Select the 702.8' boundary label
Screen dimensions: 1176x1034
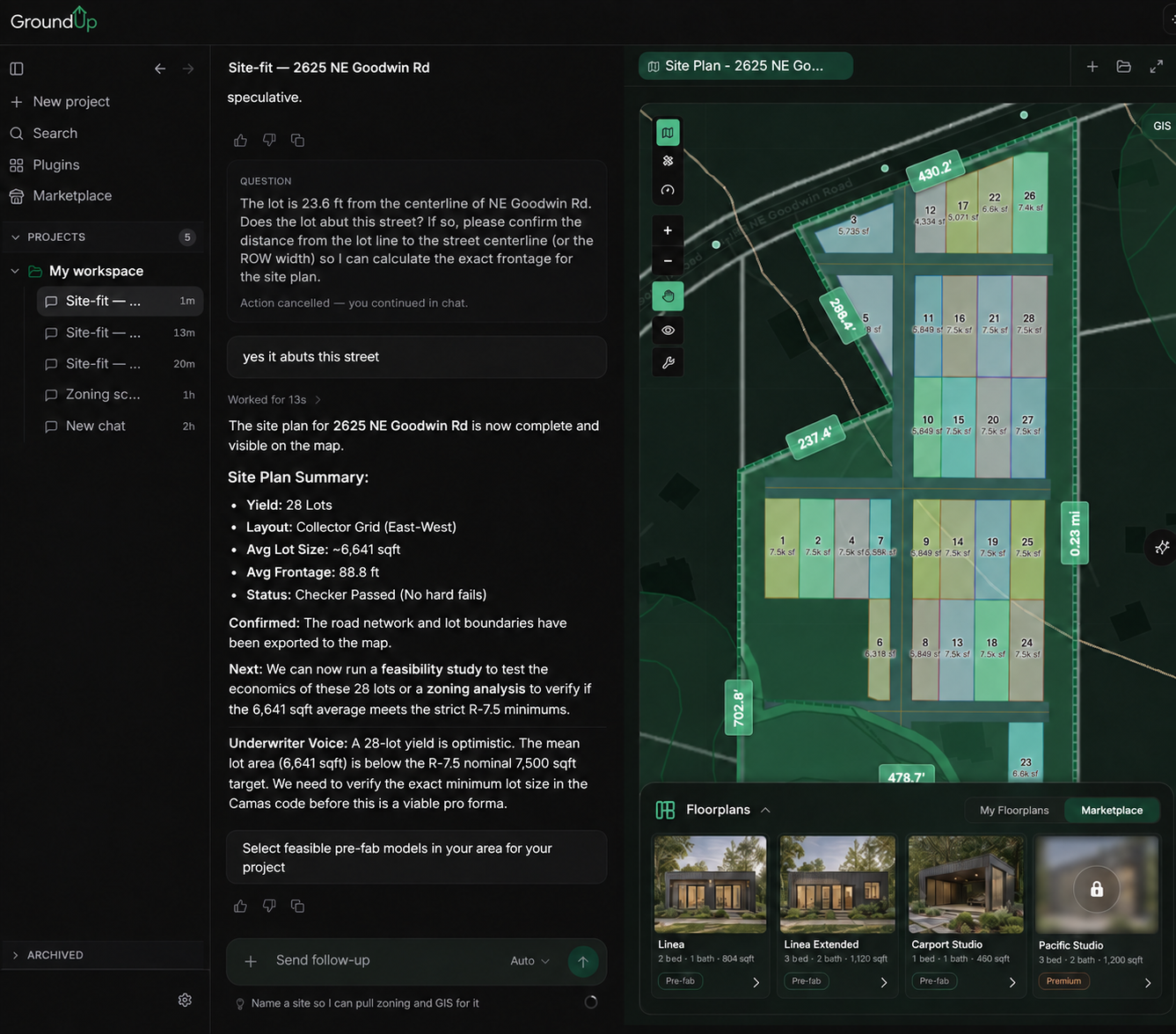coord(739,709)
